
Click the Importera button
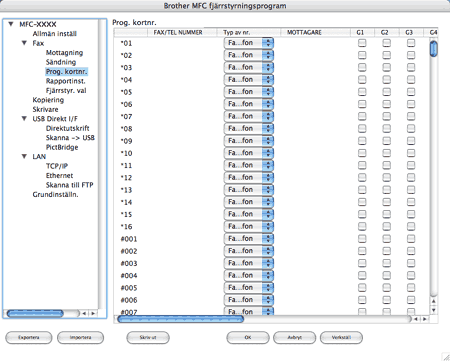click(x=80, y=337)
